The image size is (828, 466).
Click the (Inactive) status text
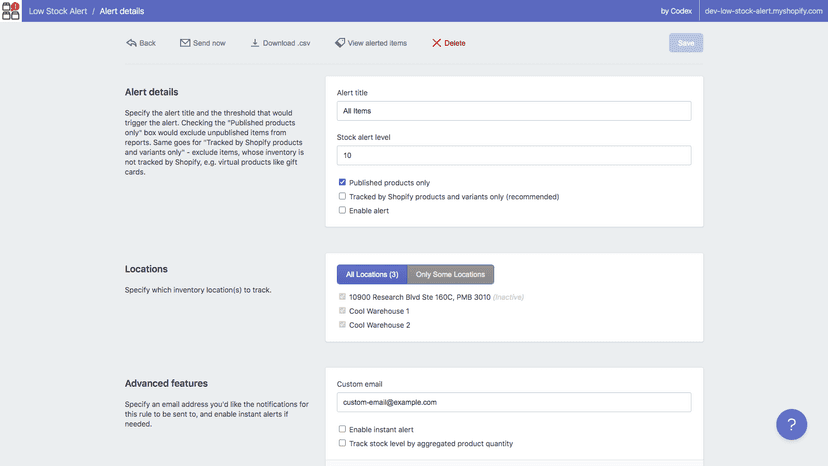pos(508,297)
